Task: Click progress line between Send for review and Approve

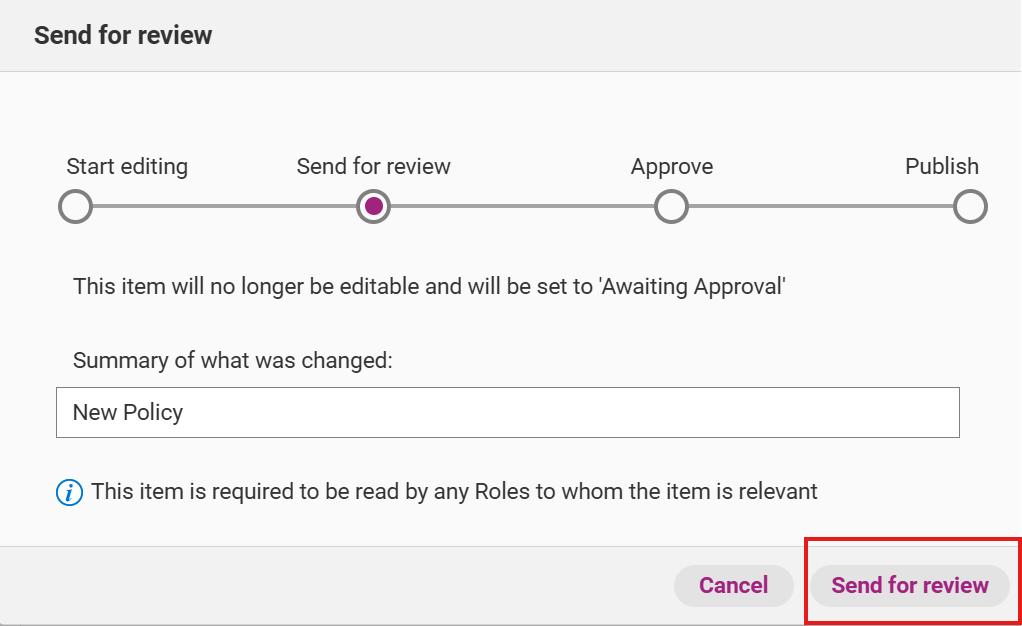Action: [522, 207]
